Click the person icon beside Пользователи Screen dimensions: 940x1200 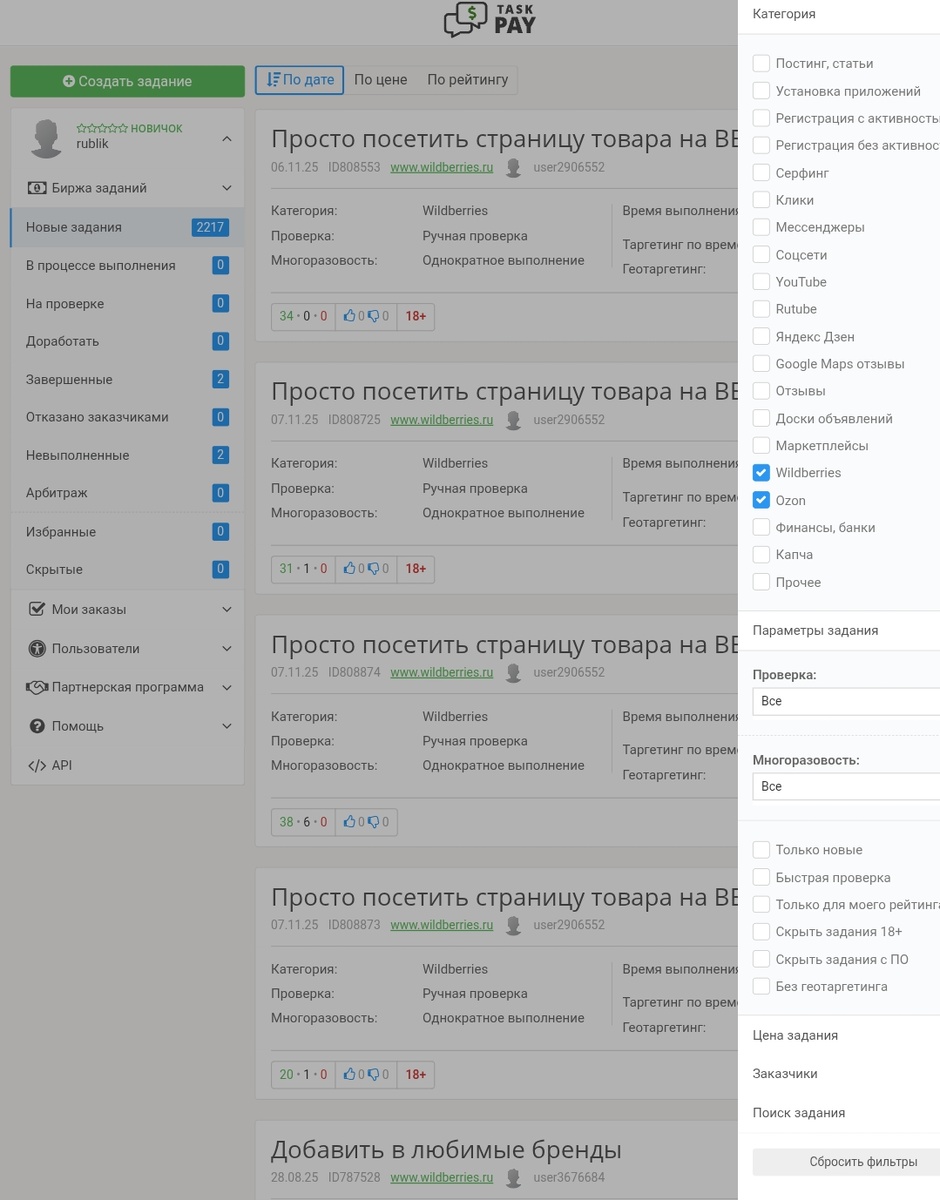pyautogui.click(x=37, y=648)
